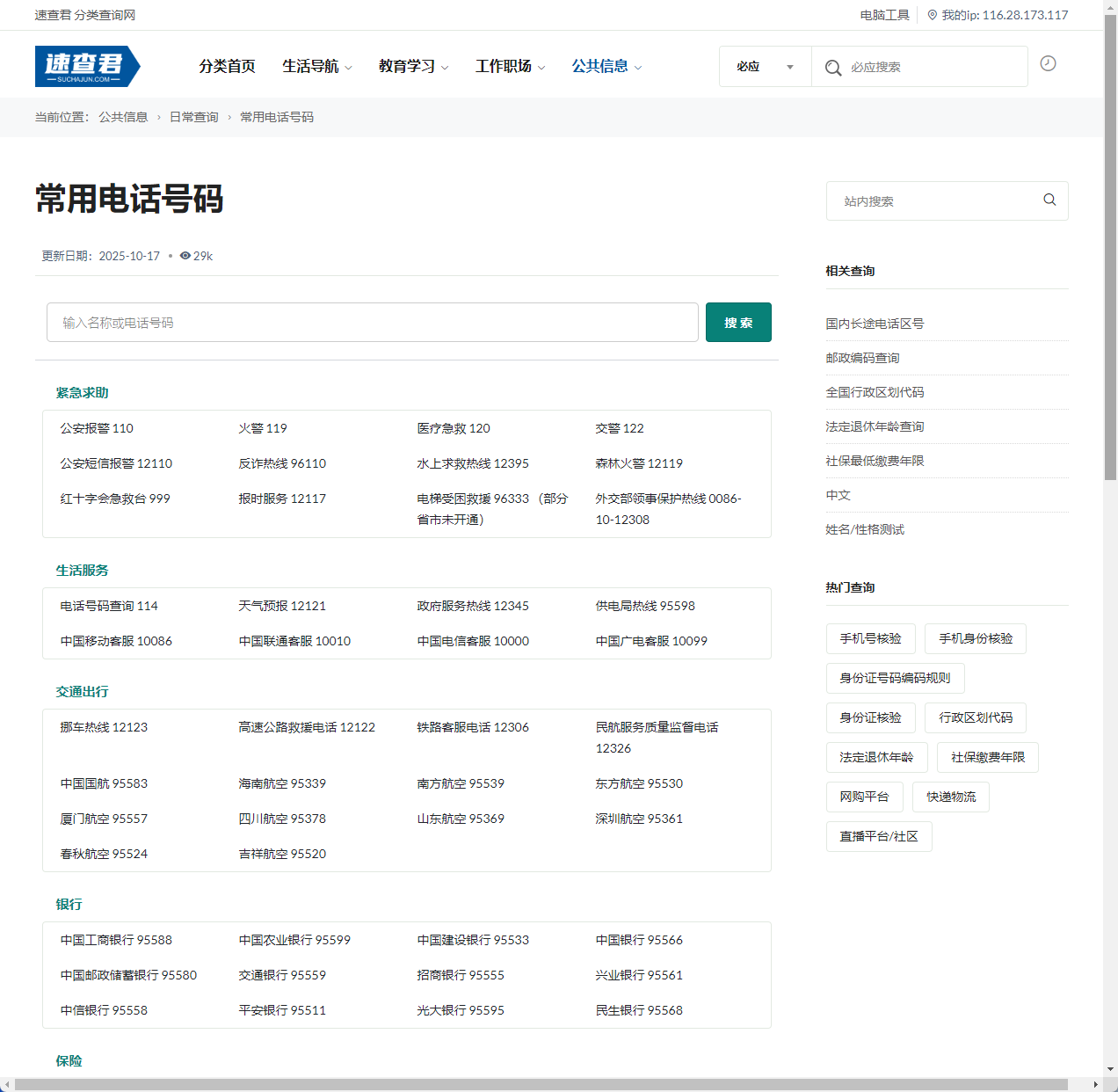Click the 手机号核验 tag

(x=870, y=638)
